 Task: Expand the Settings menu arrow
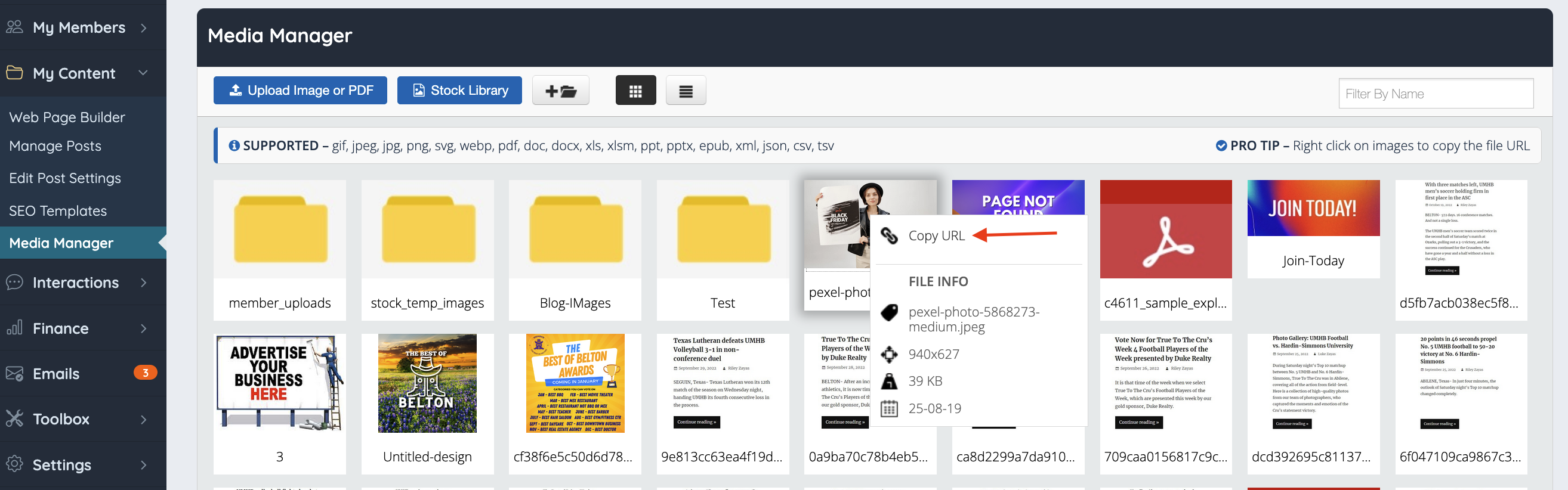144,464
